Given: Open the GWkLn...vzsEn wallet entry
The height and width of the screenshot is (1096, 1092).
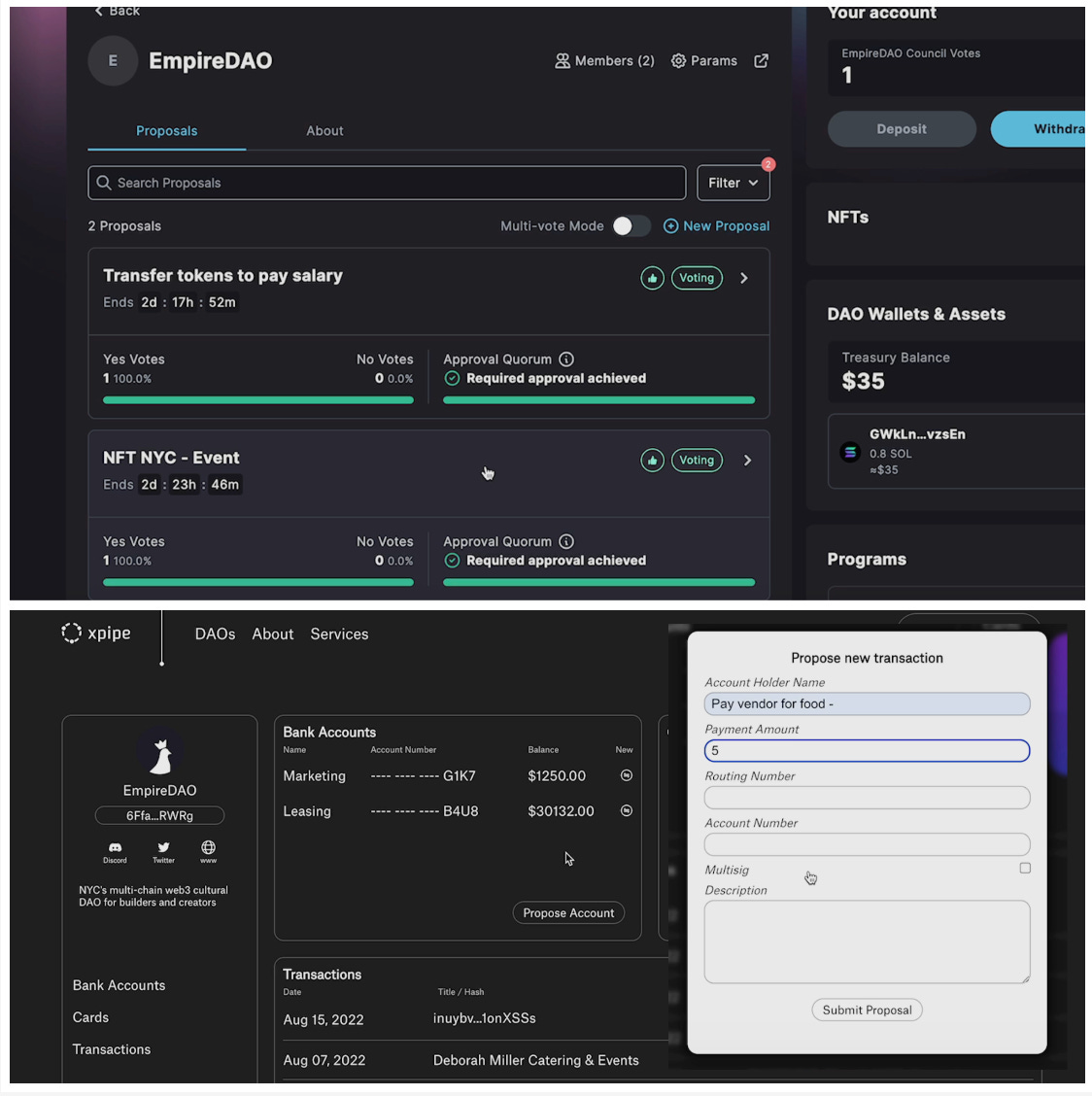Looking at the screenshot, I should coord(956,451).
